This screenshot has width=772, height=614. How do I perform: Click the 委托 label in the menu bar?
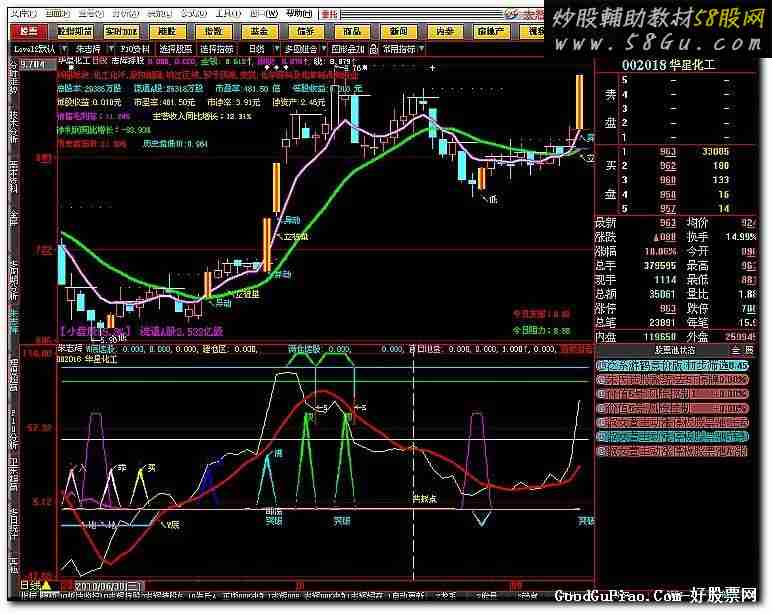point(329,14)
